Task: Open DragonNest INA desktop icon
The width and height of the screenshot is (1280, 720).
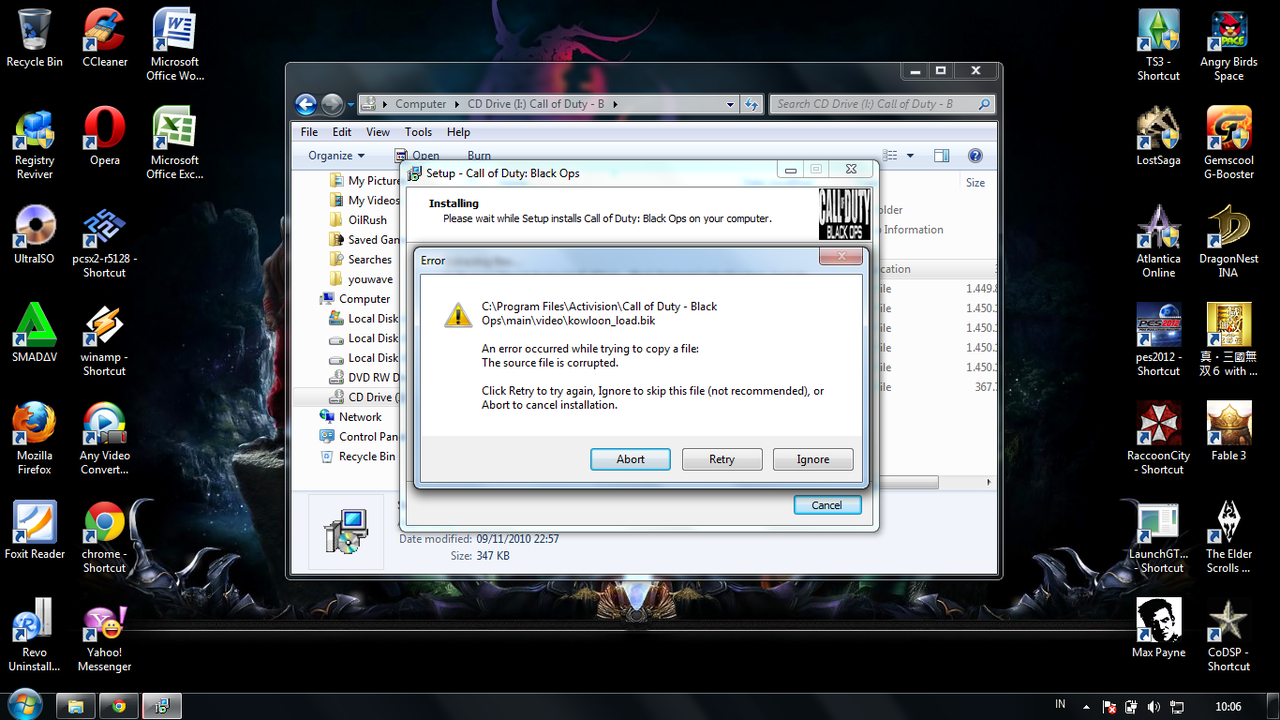Action: click(x=1229, y=241)
